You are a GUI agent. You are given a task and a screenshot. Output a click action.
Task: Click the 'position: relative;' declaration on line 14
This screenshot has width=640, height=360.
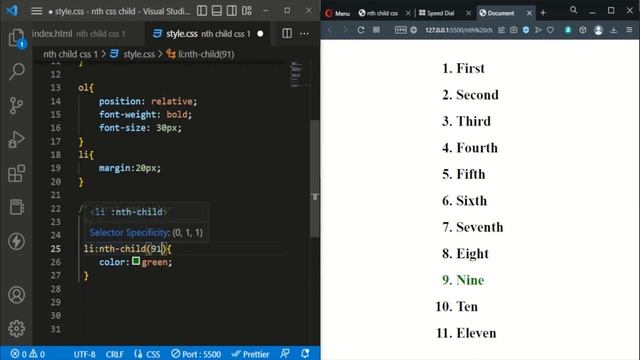click(x=148, y=101)
